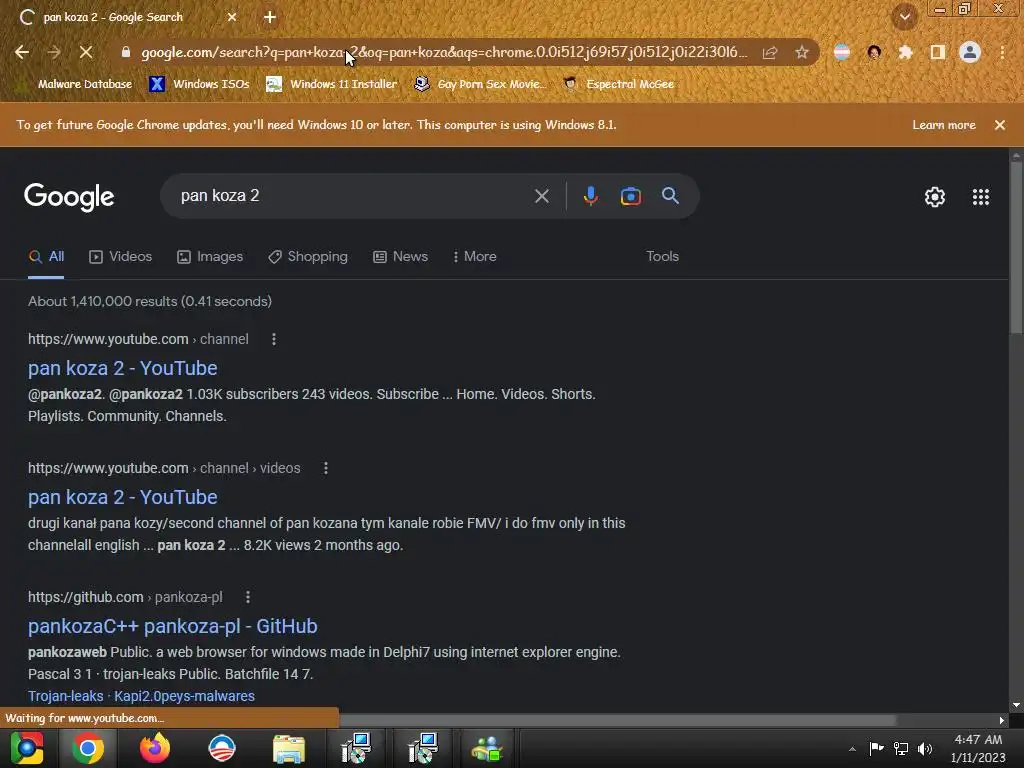Open the search Tools options
This screenshot has width=1024, height=768.
pos(662,257)
